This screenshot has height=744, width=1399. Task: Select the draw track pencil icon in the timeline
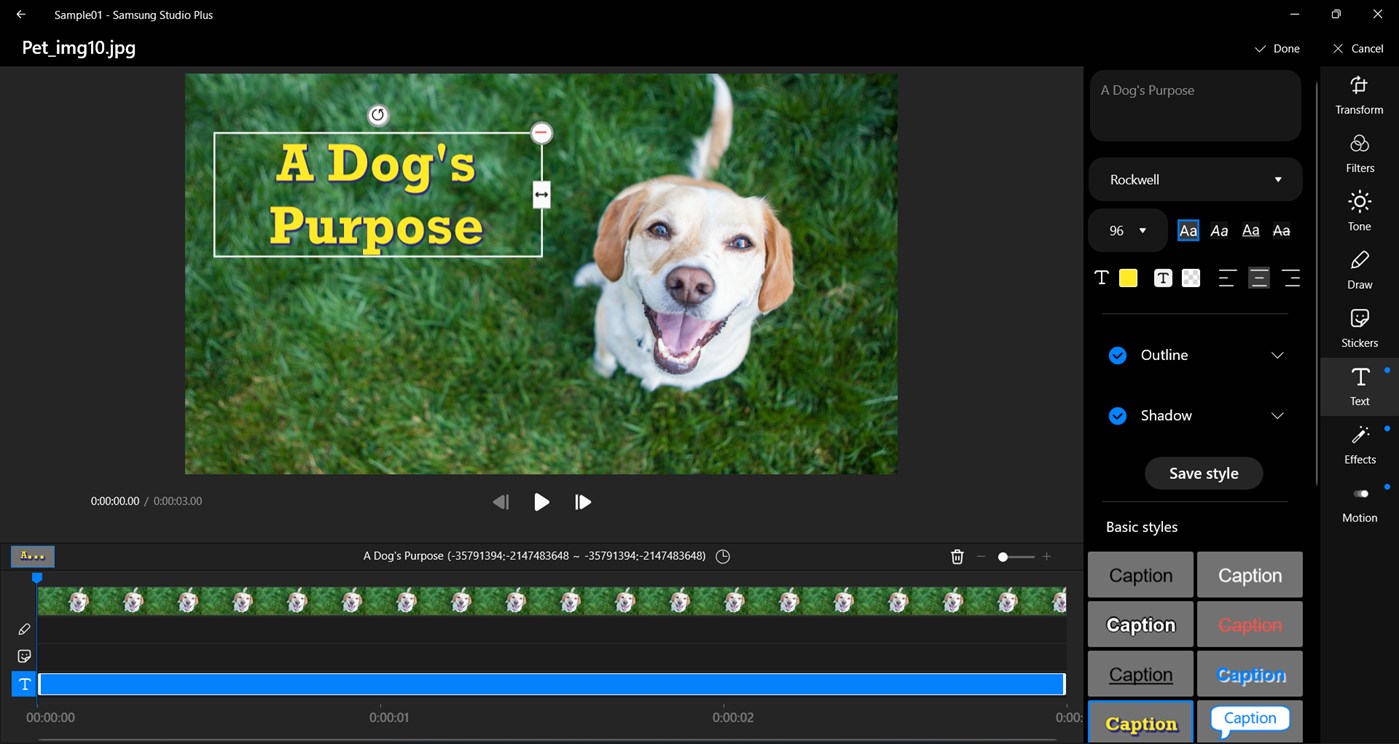pyautogui.click(x=25, y=629)
